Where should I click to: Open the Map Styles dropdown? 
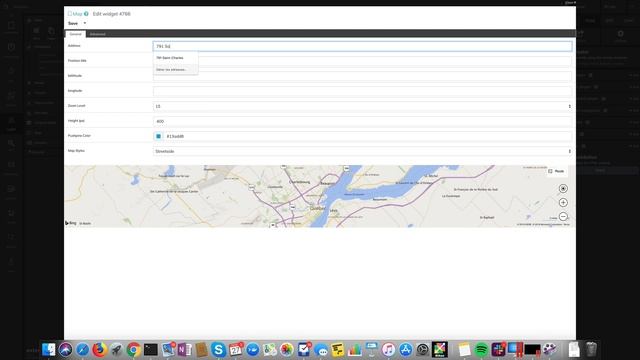tap(362, 151)
